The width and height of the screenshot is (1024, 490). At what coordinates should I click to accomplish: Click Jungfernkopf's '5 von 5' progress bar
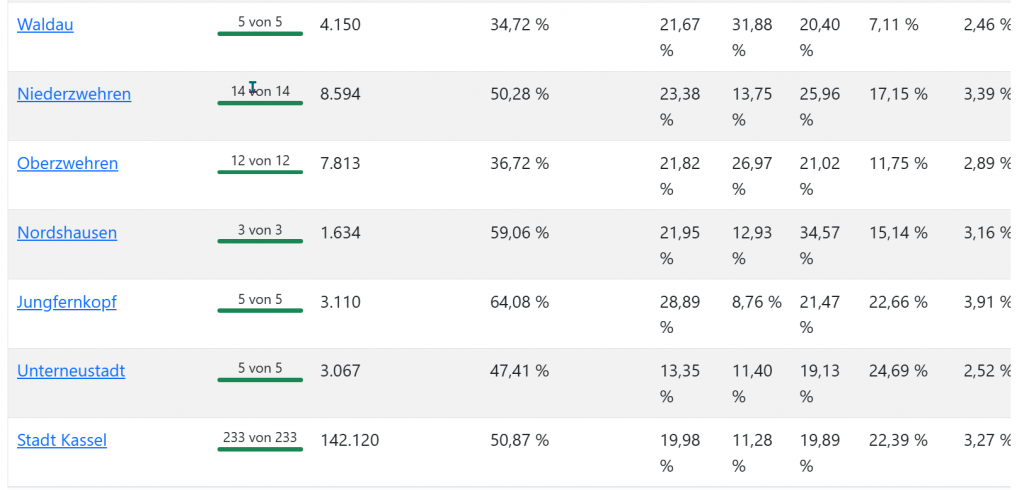click(260, 303)
